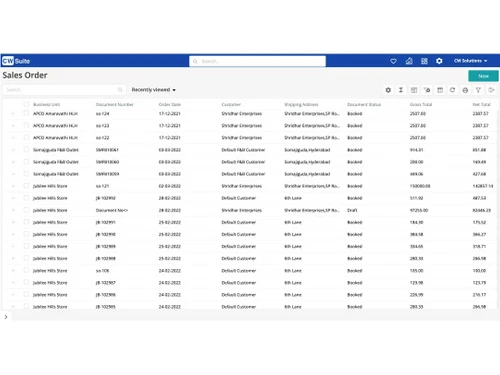500x375 pixels.
Task: Sort by the Gross Total column header
Action: (x=421, y=105)
